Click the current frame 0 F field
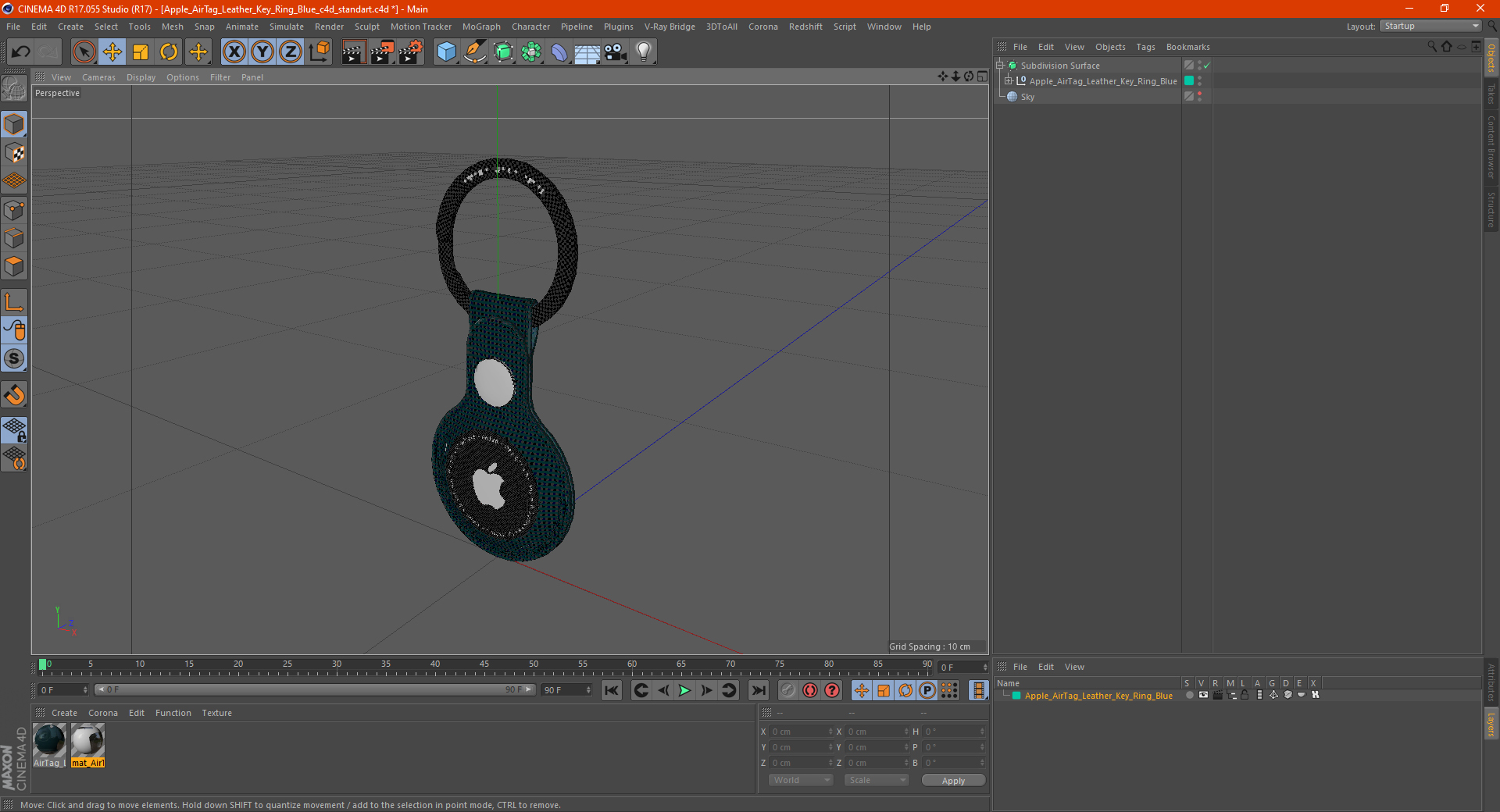 point(62,690)
